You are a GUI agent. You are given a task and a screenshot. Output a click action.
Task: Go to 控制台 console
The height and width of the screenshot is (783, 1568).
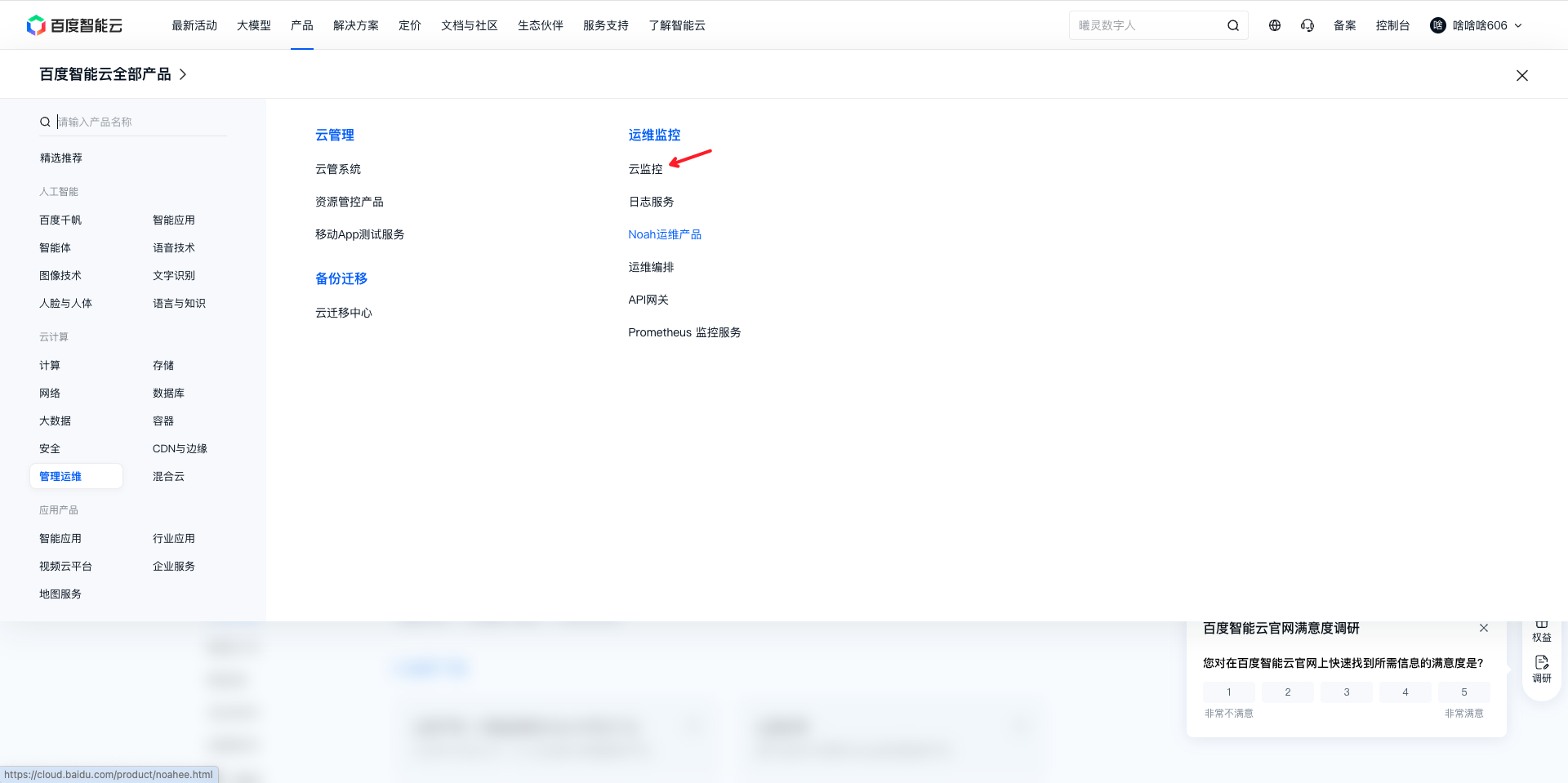coord(1392,25)
